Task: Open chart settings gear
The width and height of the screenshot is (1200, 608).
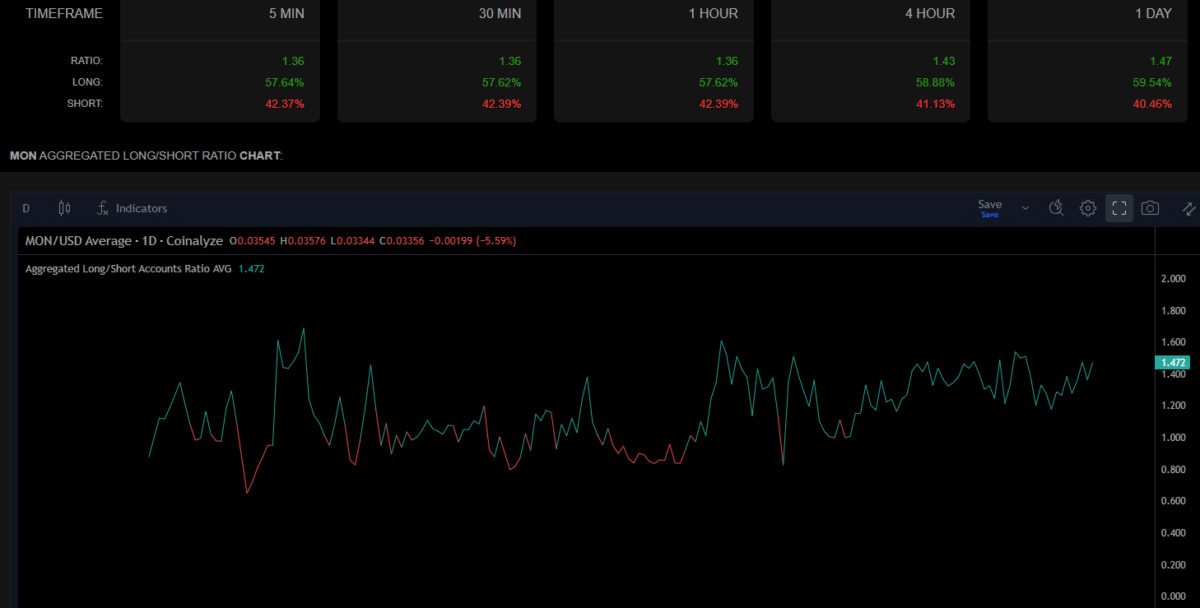Action: coord(1087,208)
